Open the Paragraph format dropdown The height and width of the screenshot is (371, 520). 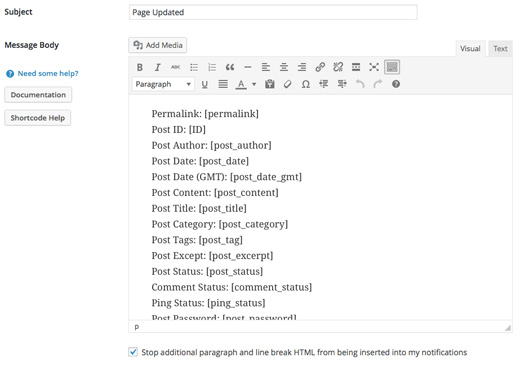click(x=163, y=84)
